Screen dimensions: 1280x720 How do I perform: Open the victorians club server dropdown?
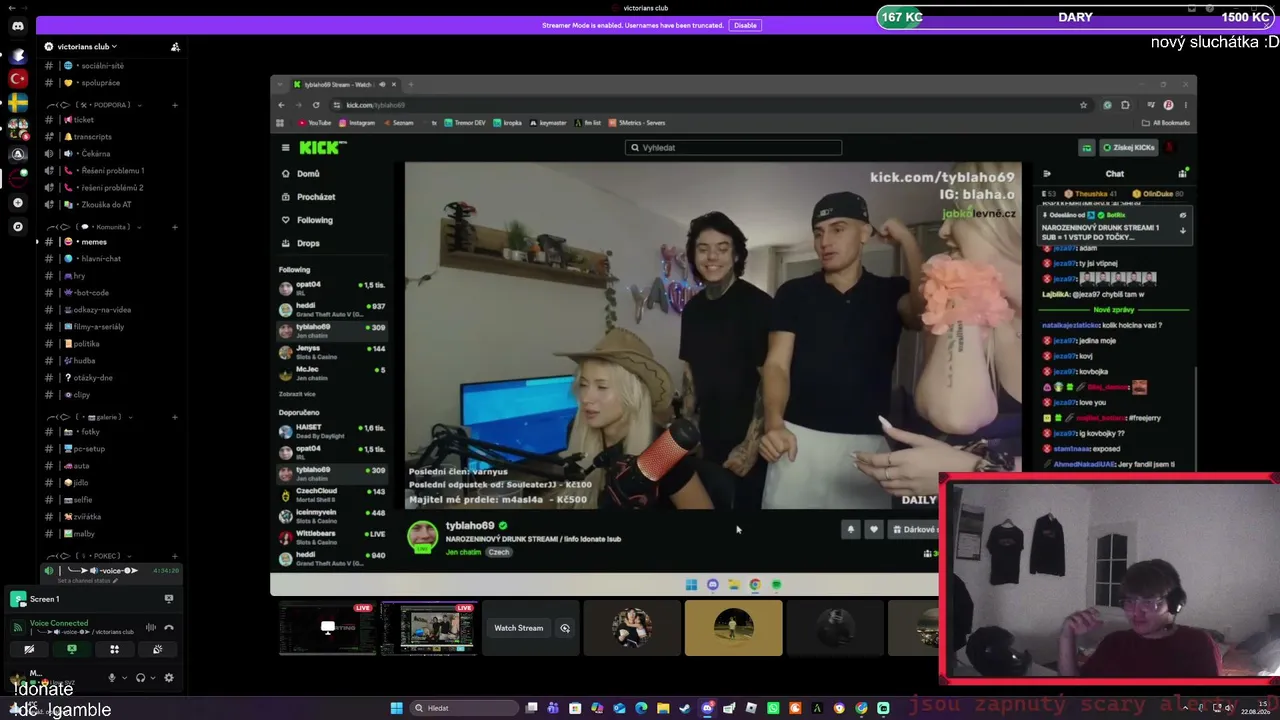[86, 47]
